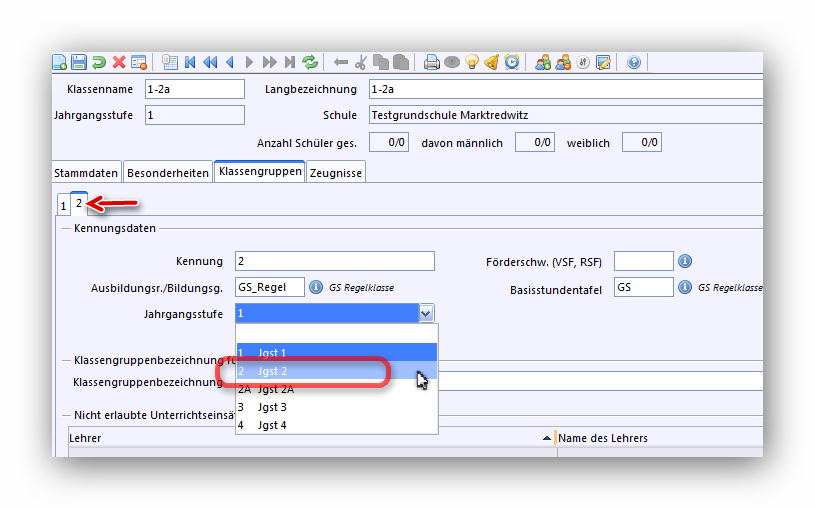Click the add students group icon
This screenshot has width=815, height=509.
pos(543,62)
